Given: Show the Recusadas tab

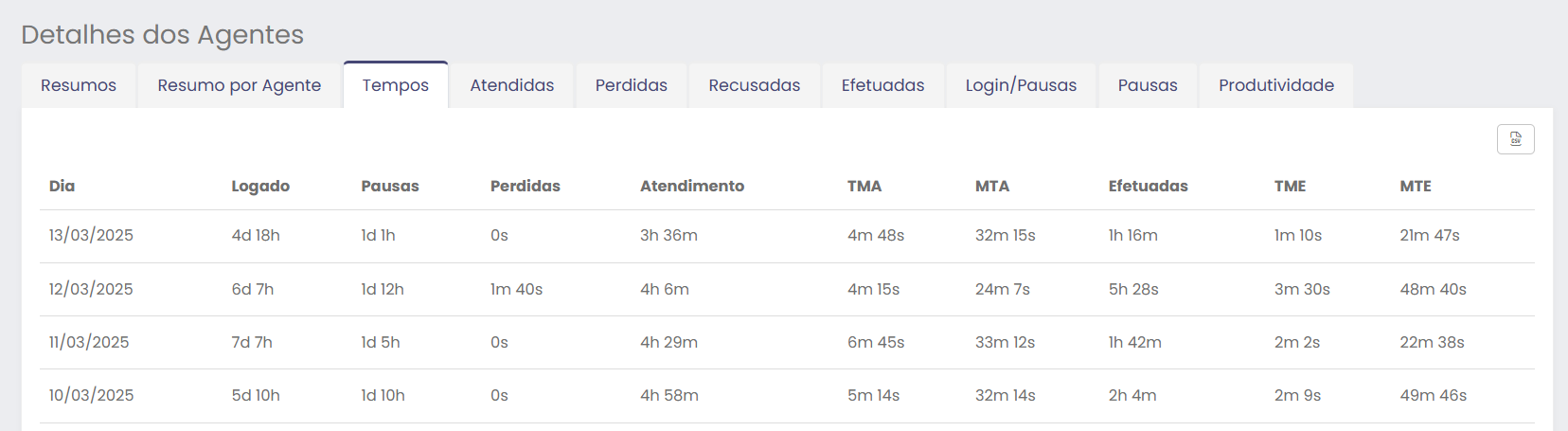Looking at the screenshot, I should click(x=755, y=85).
